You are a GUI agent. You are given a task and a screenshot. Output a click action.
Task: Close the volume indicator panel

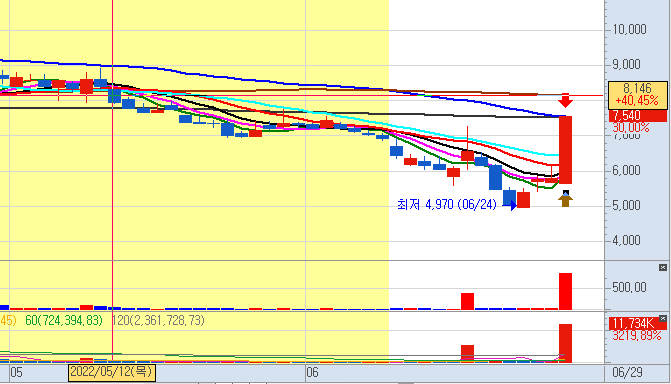click(x=662, y=268)
